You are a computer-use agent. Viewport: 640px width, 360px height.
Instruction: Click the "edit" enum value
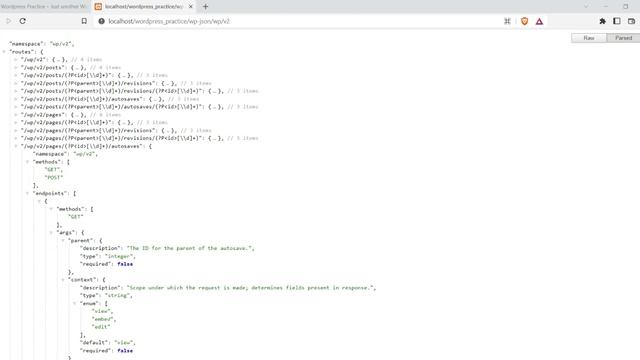(101, 327)
